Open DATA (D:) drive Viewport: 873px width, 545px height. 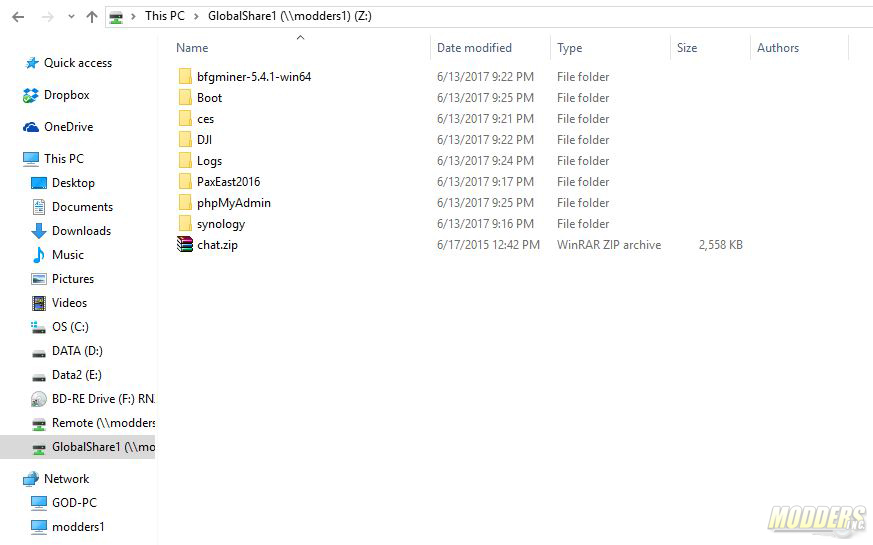[77, 351]
